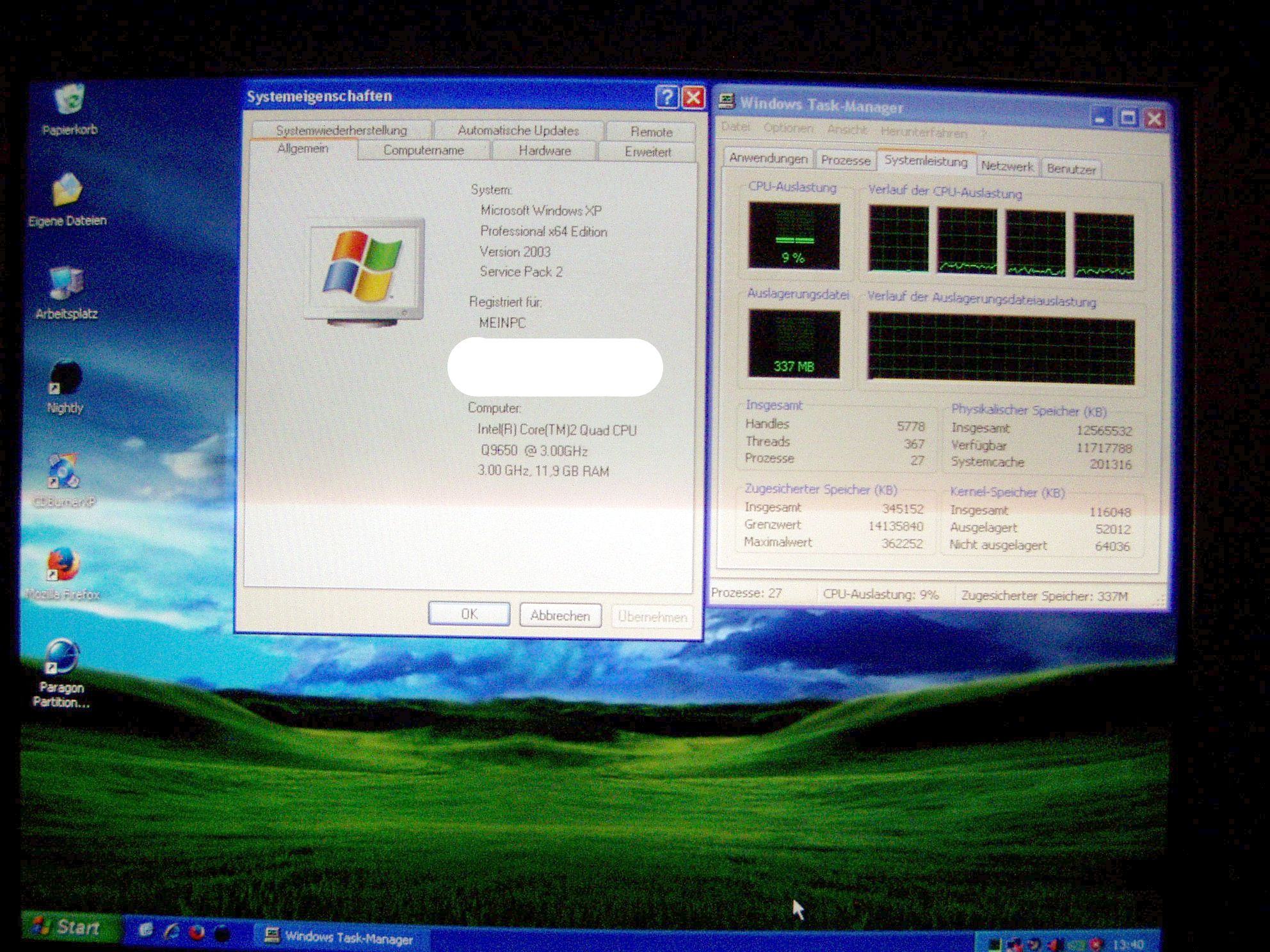Switch to the Computername tab

click(x=423, y=150)
